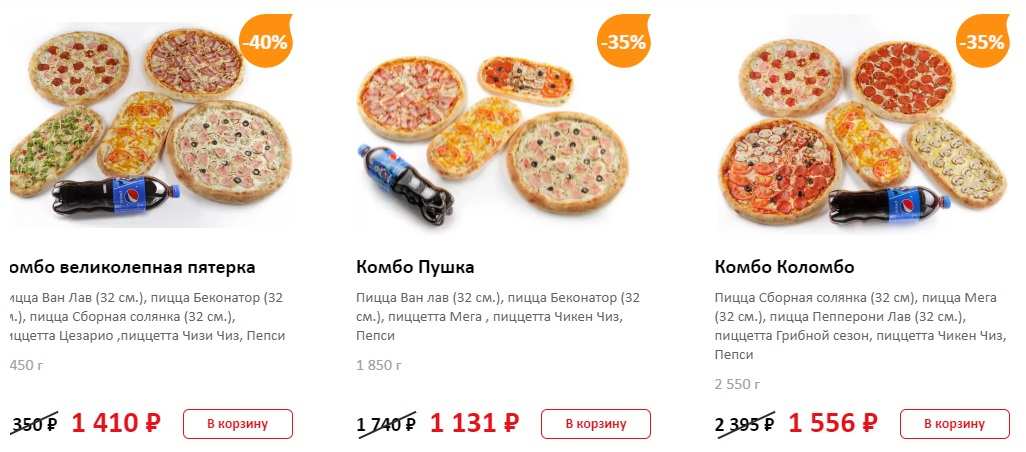This screenshot has height=452, width=1026.
Task: Click the -35% badge on Комбо Коломбо
Action: point(982,41)
